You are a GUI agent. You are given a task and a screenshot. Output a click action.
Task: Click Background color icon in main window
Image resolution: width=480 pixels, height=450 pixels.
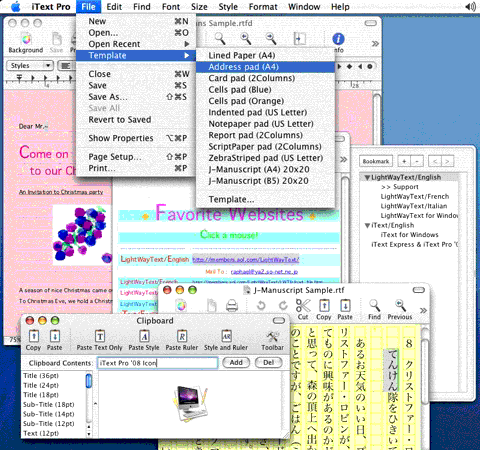point(26,39)
